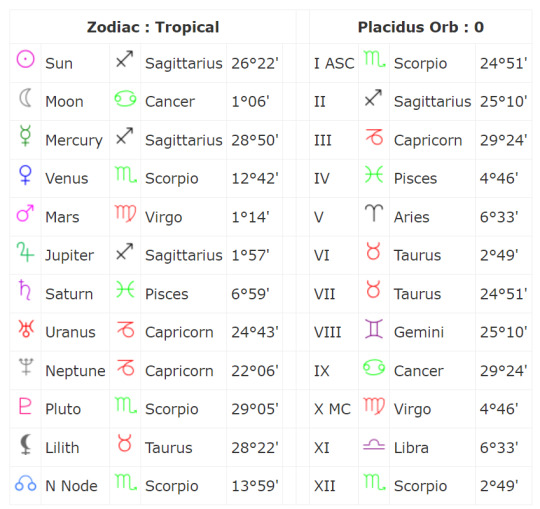
Task: Select the purple Saturn glyph
Action: coord(25,290)
